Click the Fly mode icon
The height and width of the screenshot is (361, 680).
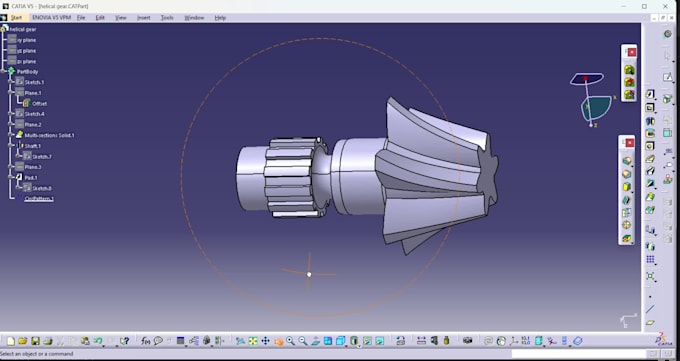(240, 341)
